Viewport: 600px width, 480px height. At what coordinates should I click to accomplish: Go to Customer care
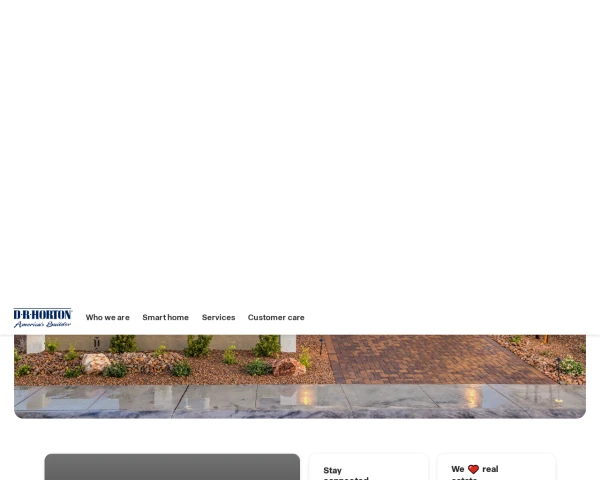[x=276, y=317]
